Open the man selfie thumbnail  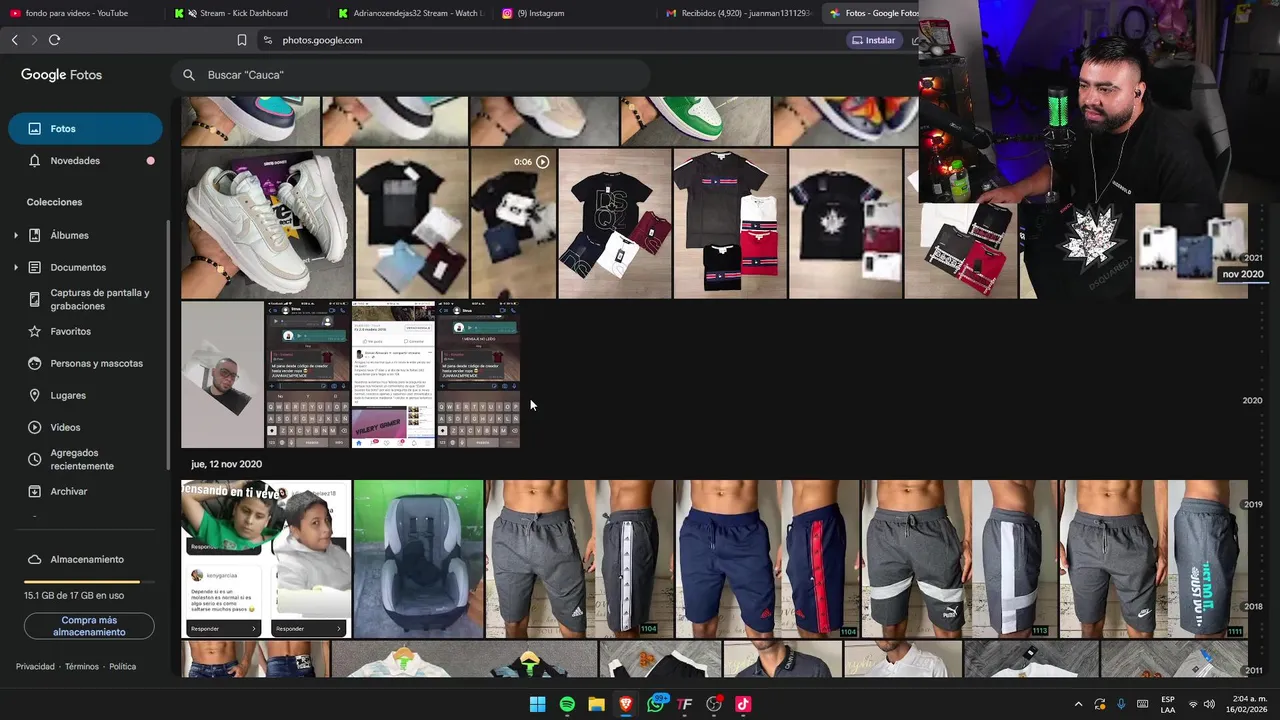(x=222, y=374)
